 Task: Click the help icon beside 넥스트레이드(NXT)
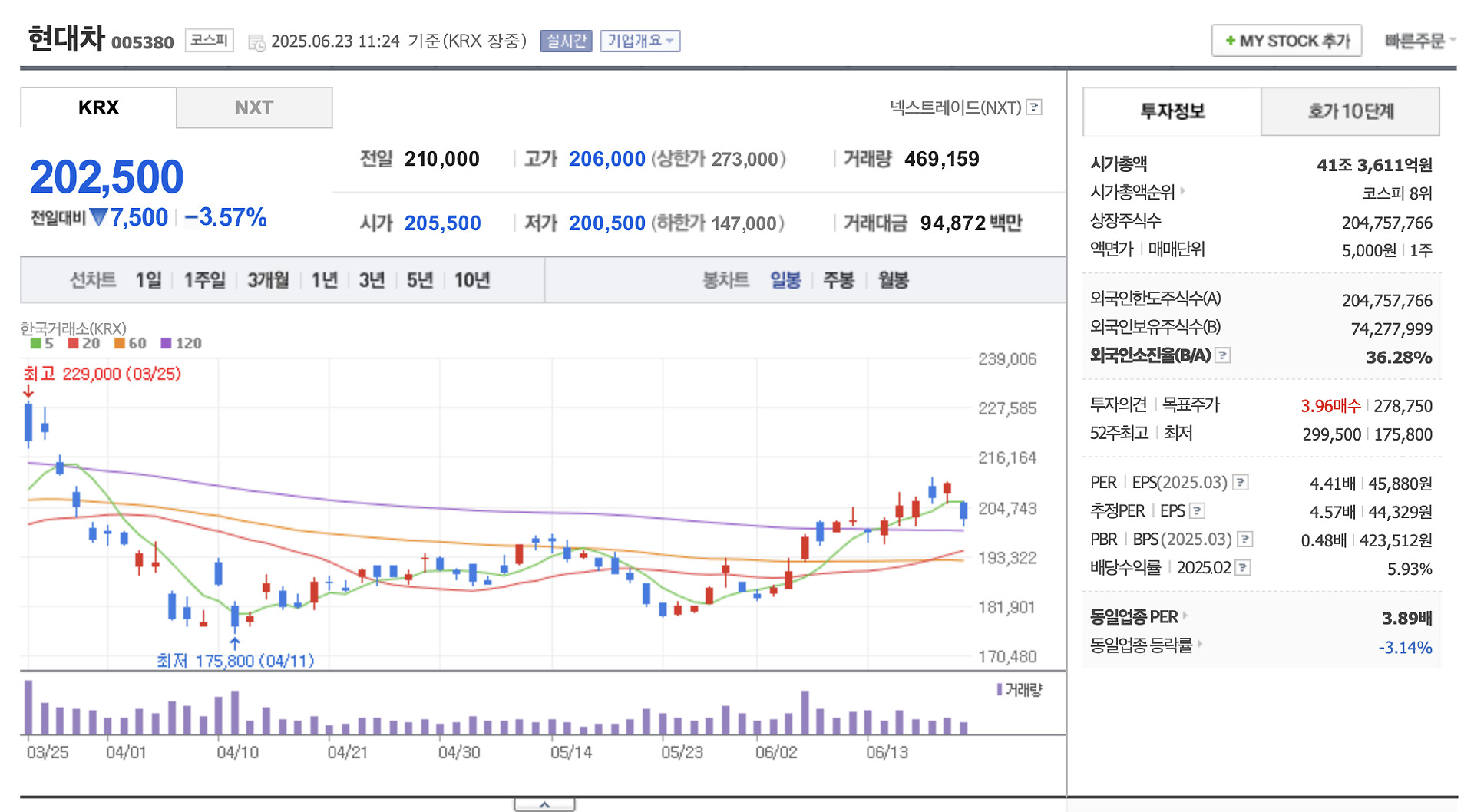pos(1034,107)
